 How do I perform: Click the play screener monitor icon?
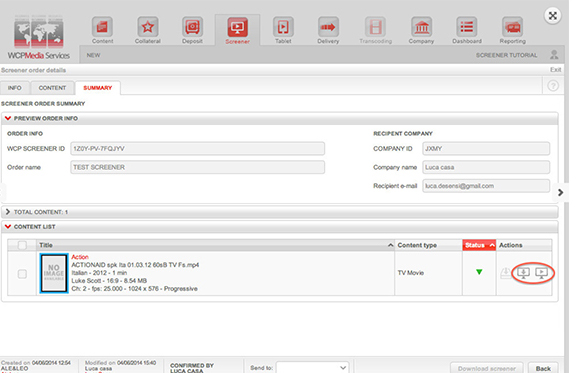(542, 273)
